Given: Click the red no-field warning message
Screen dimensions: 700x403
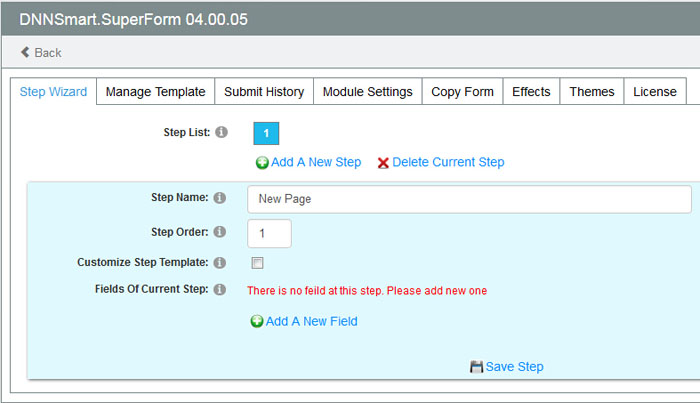Looking at the screenshot, I should pos(367,291).
